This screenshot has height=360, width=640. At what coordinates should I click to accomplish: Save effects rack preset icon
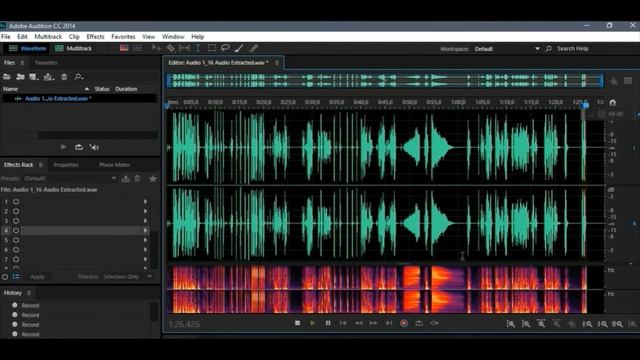126,178
